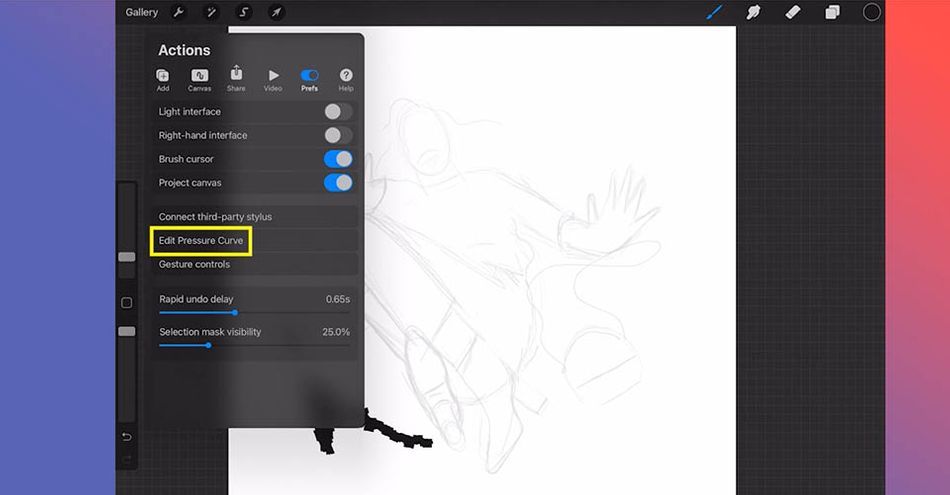This screenshot has height=495, width=950.
Task: Open Gesture controls
Action: (x=254, y=264)
